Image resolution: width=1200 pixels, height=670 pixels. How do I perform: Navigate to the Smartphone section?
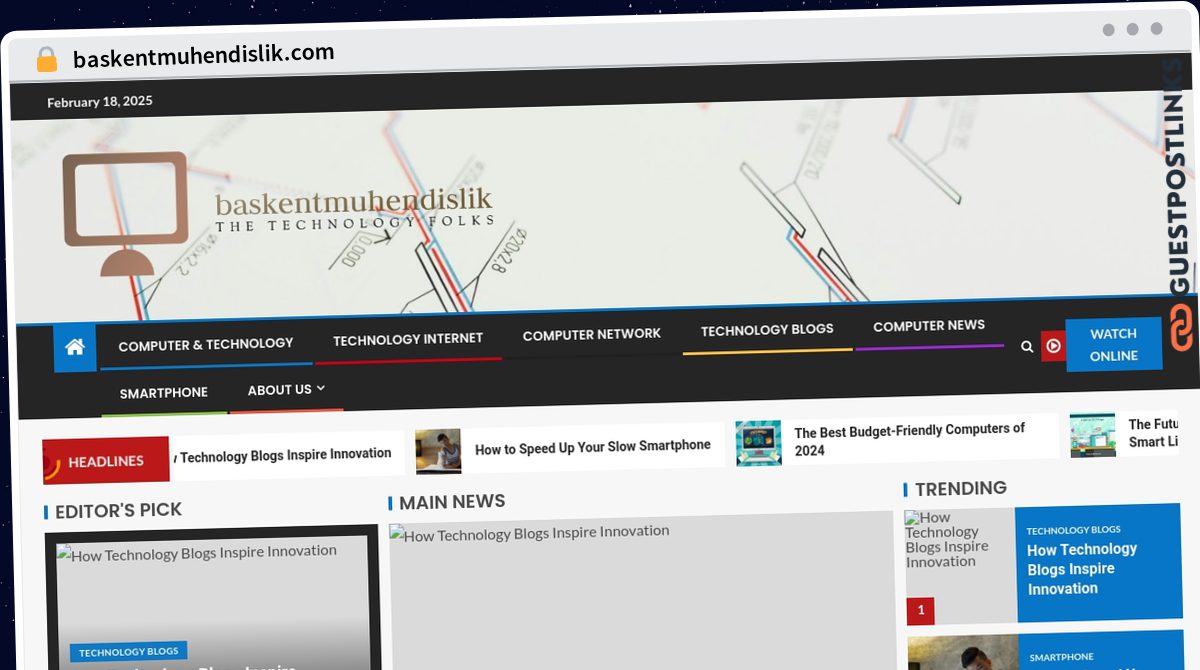(164, 393)
